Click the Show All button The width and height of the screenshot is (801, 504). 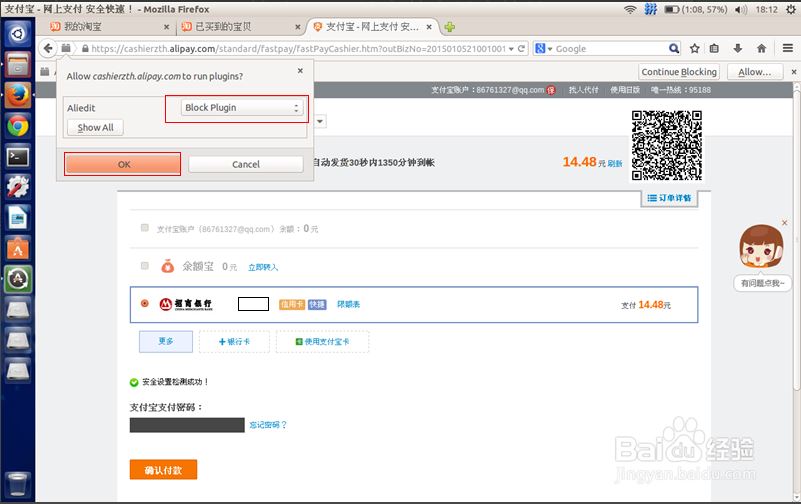(96, 128)
